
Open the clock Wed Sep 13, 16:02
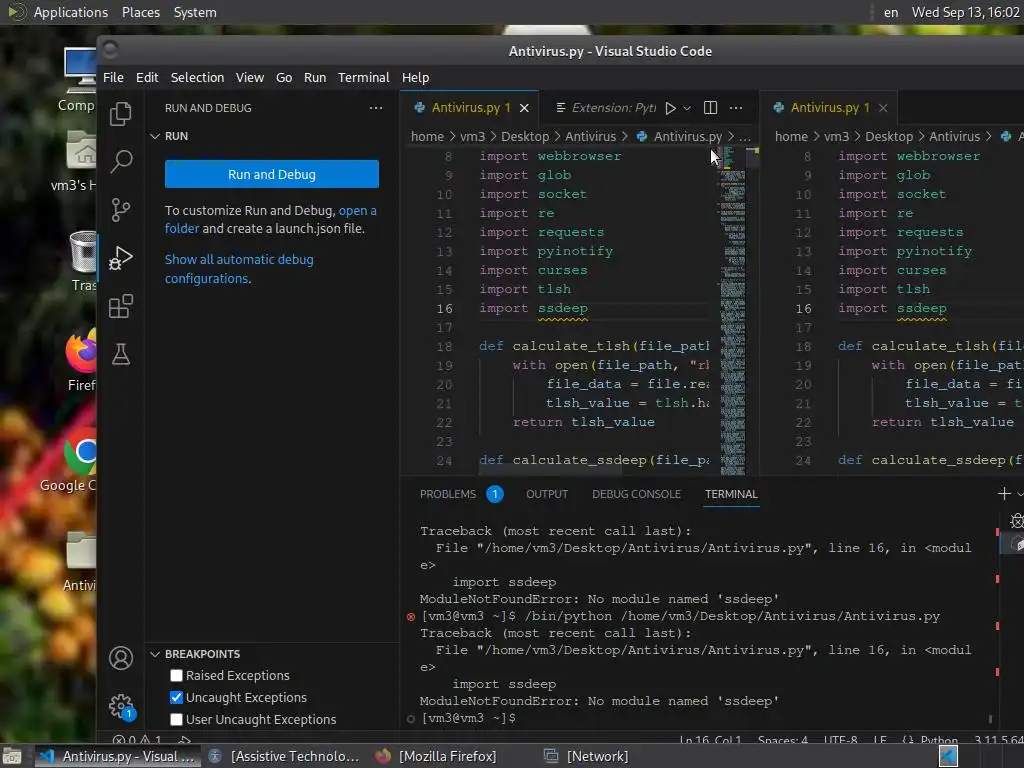tap(965, 12)
